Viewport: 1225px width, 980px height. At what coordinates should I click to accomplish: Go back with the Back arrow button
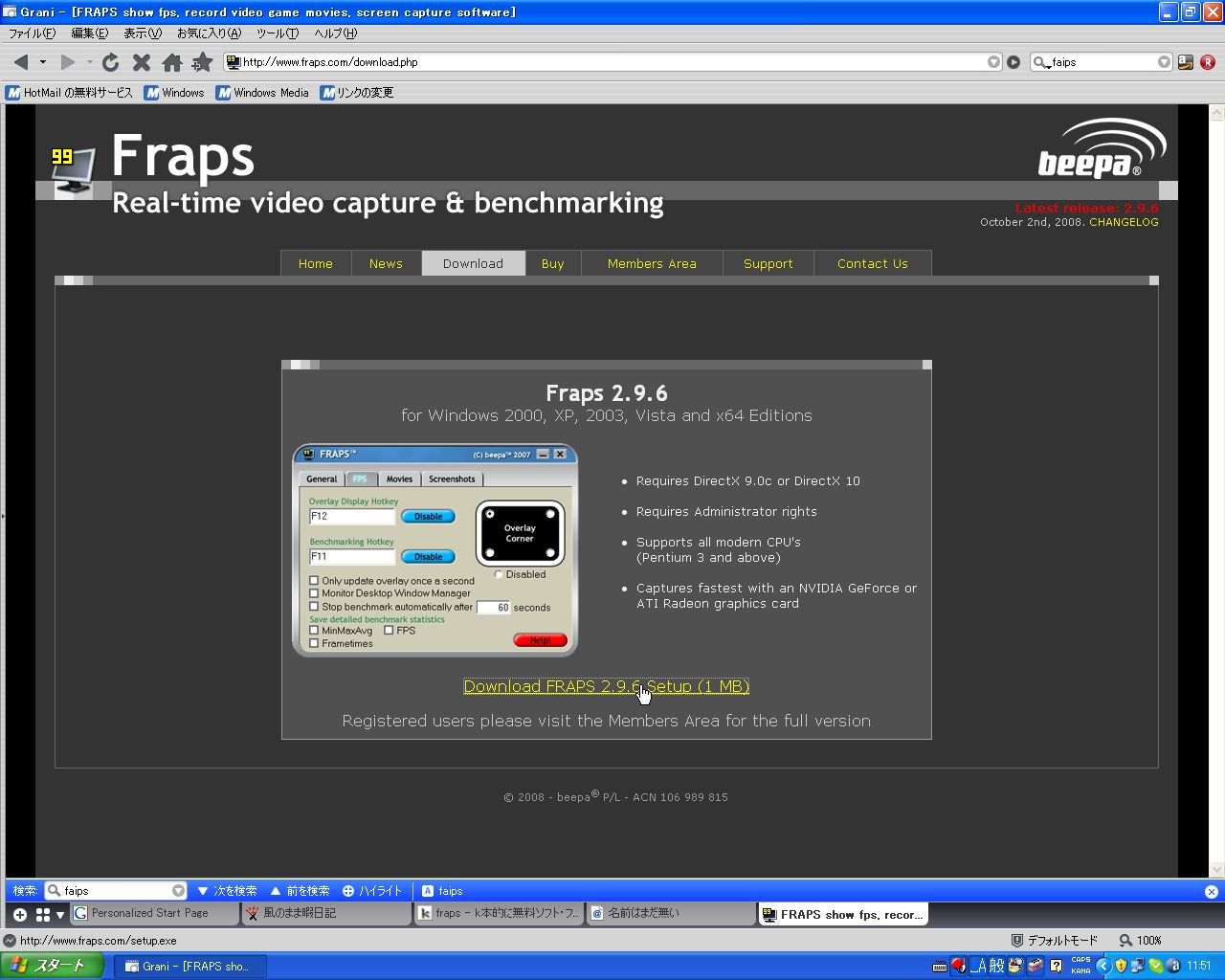pos(21,62)
